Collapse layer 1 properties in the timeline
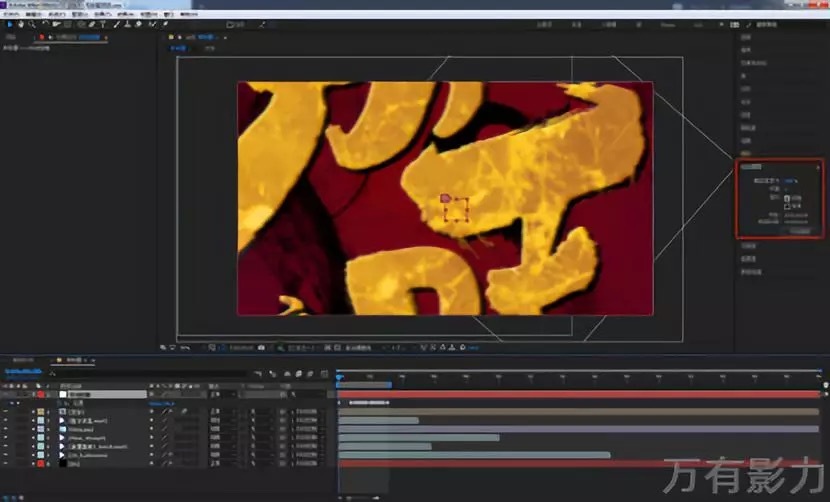This screenshot has height=502, width=830. (x=32, y=395)
